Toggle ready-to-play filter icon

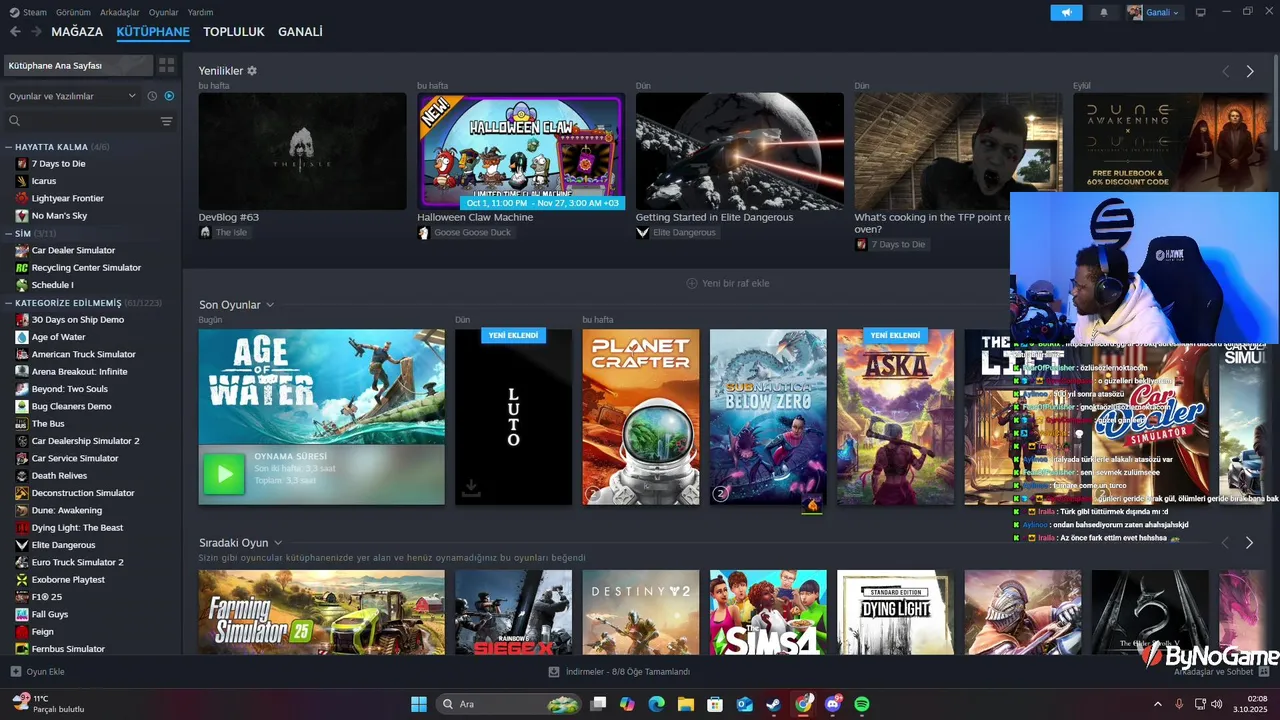coord(169,96)
